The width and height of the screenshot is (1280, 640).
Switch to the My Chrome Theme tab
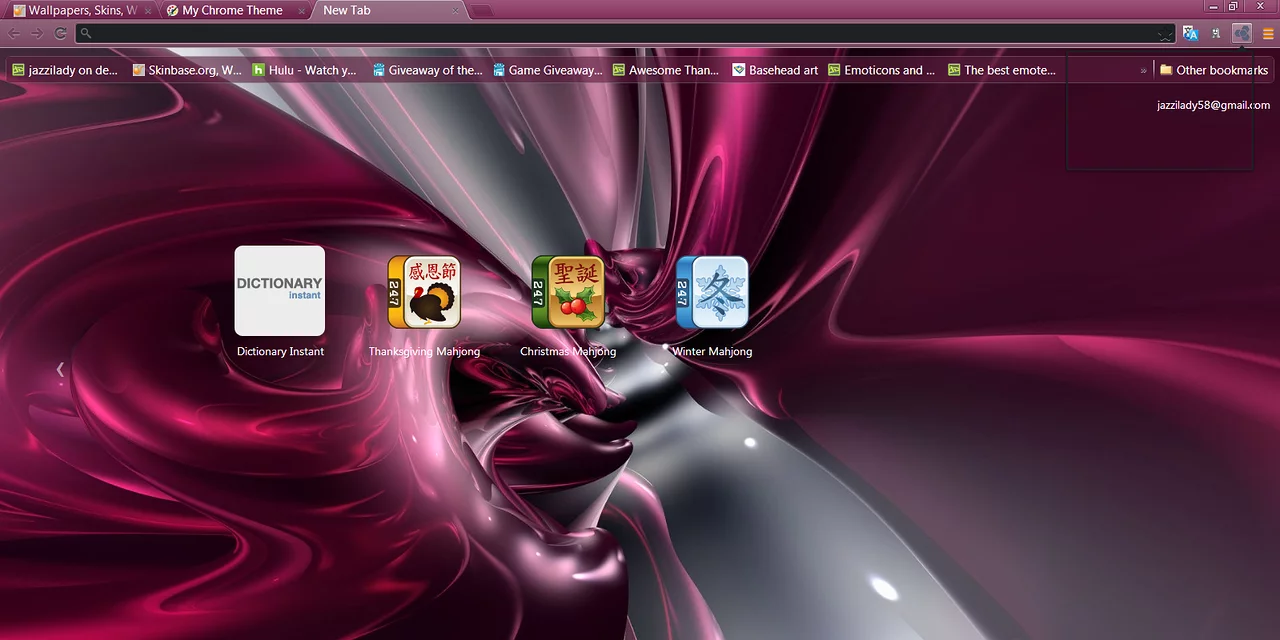click(x=232, y=10)
